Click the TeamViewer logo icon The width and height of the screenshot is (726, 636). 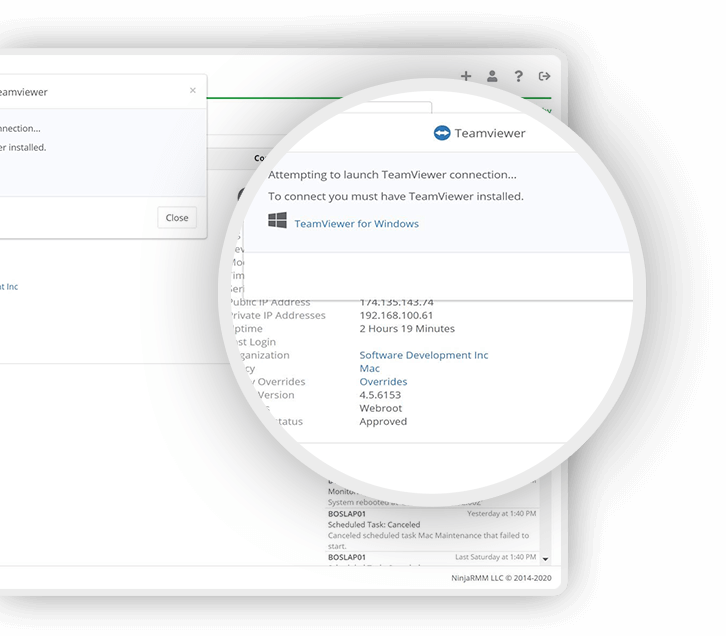tap(442, 133)
